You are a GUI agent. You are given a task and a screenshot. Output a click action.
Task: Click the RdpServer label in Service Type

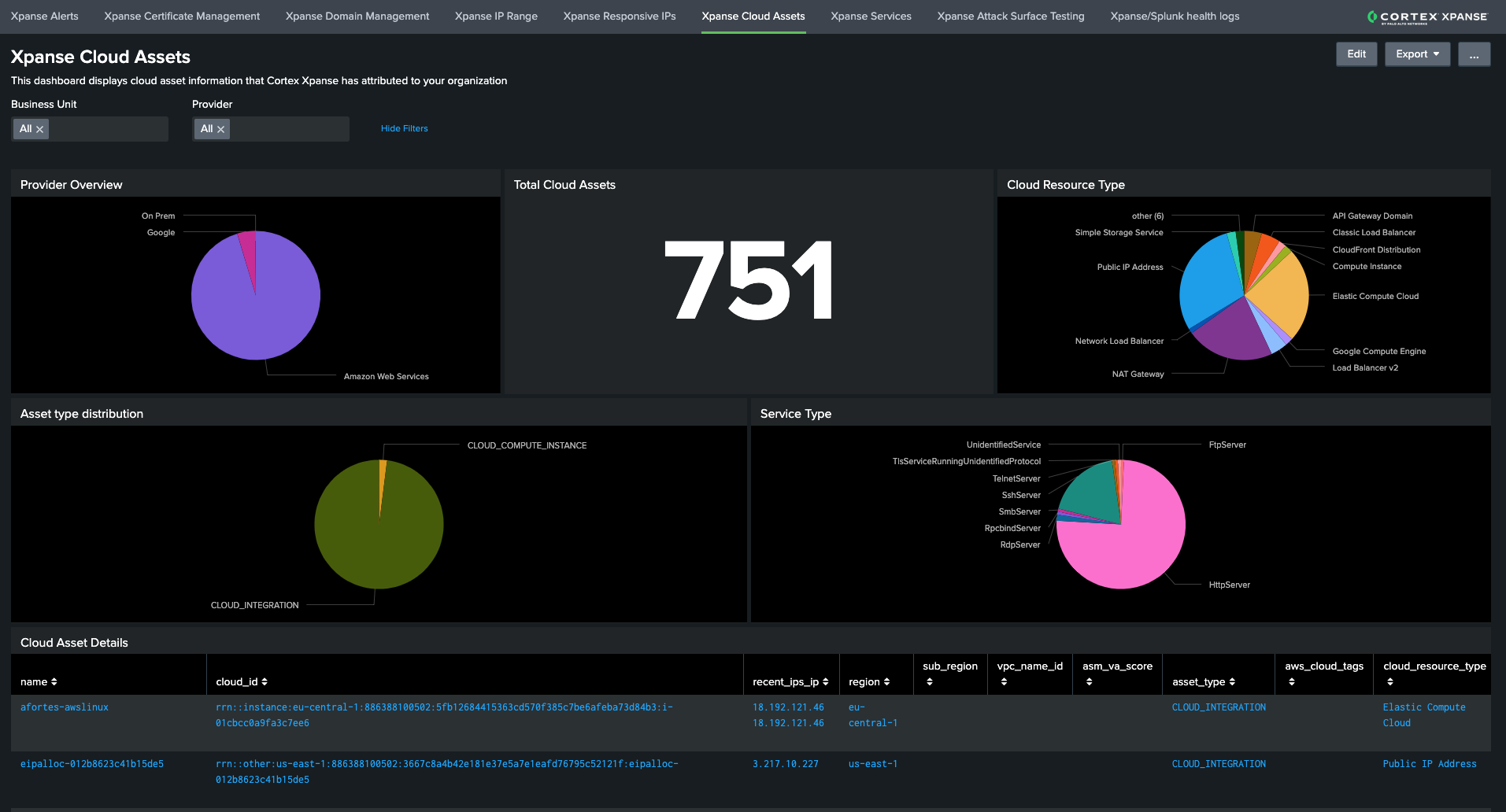[1020, 544]
